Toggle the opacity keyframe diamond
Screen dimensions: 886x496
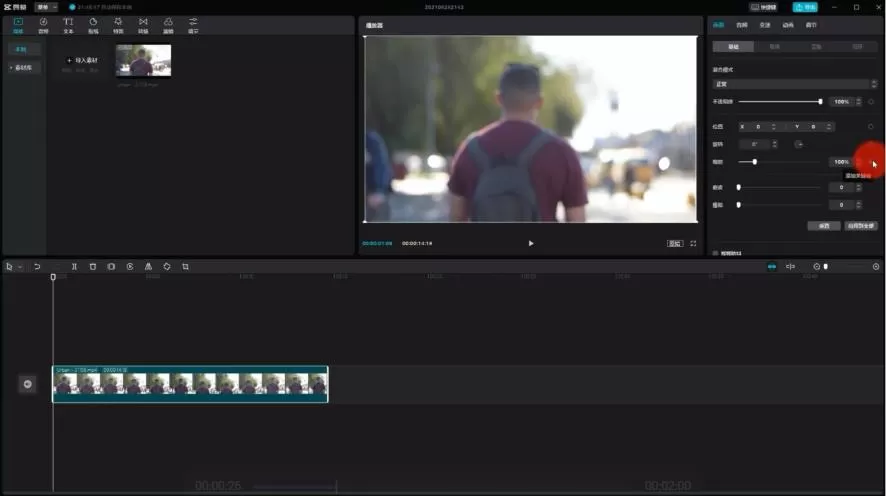point(871,102)
